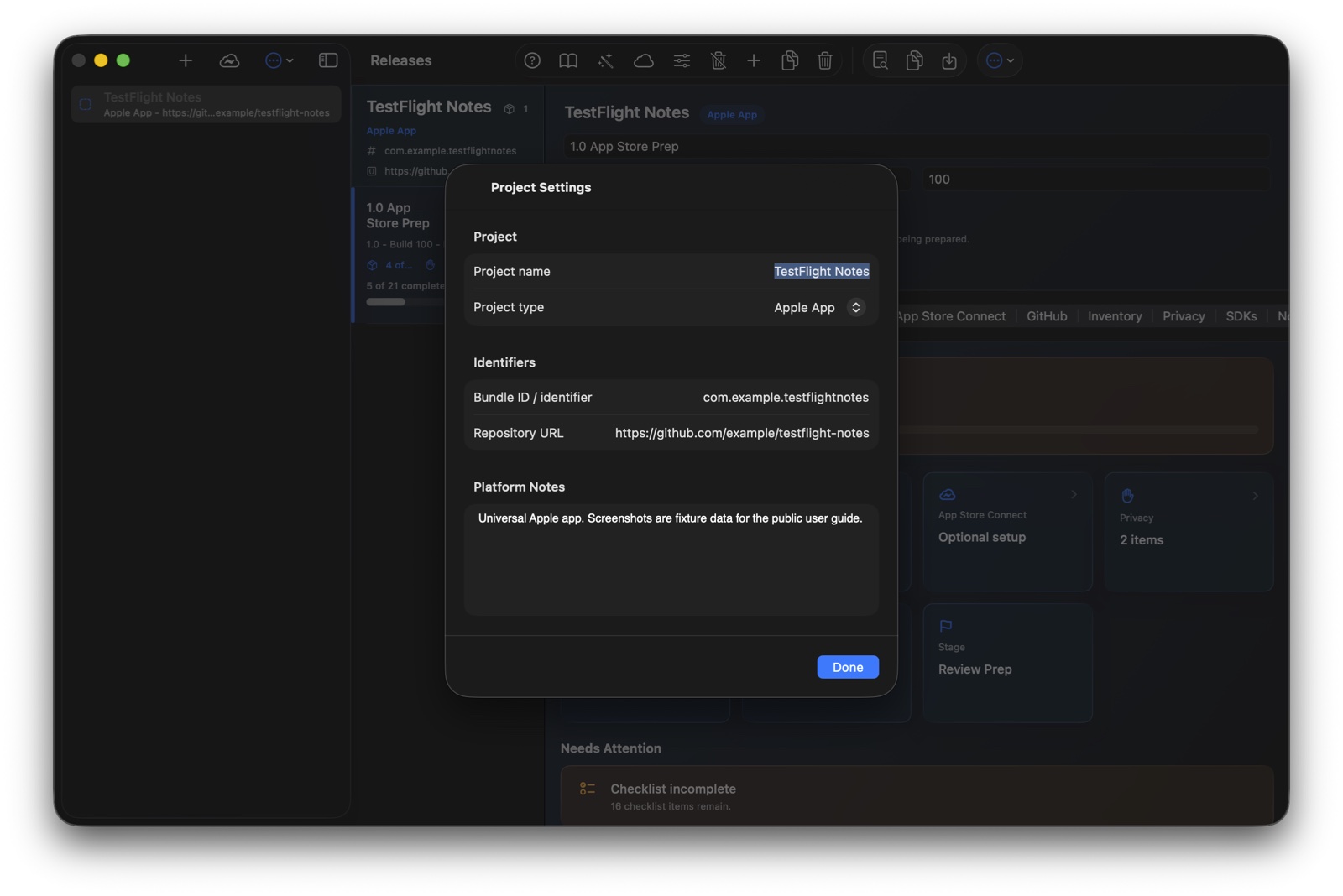Click the cube icon next to project title

click(x=510, y=109)
